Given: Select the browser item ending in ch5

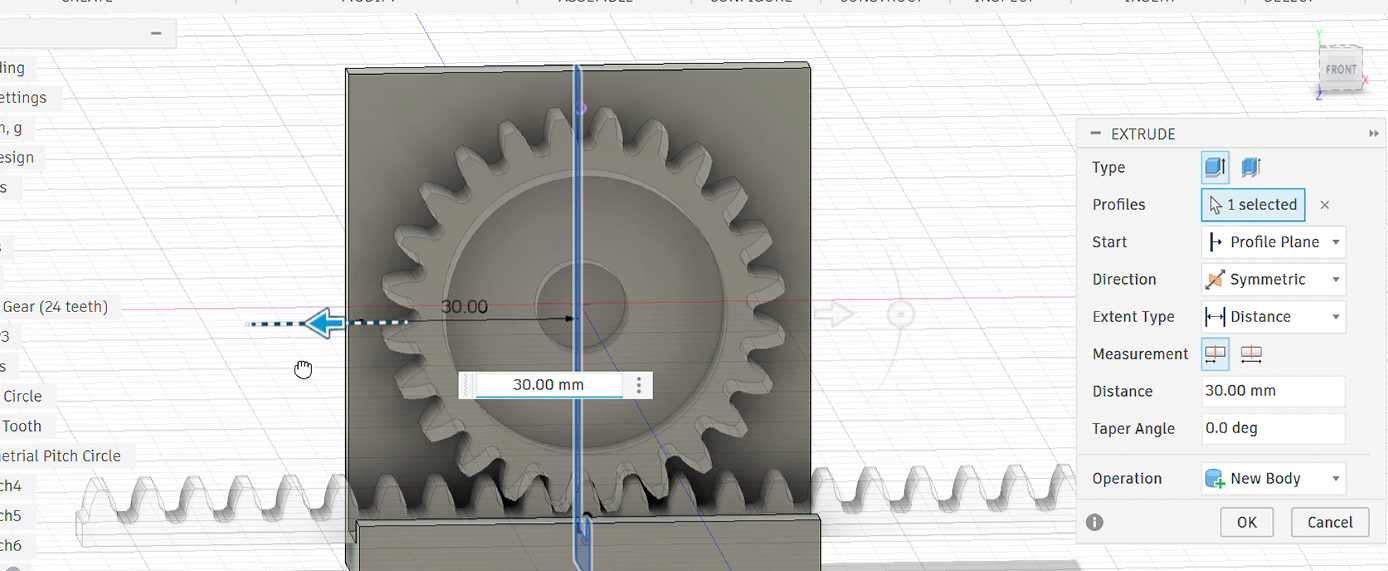Looking at the screenshot, I should (x=11, y=516).
